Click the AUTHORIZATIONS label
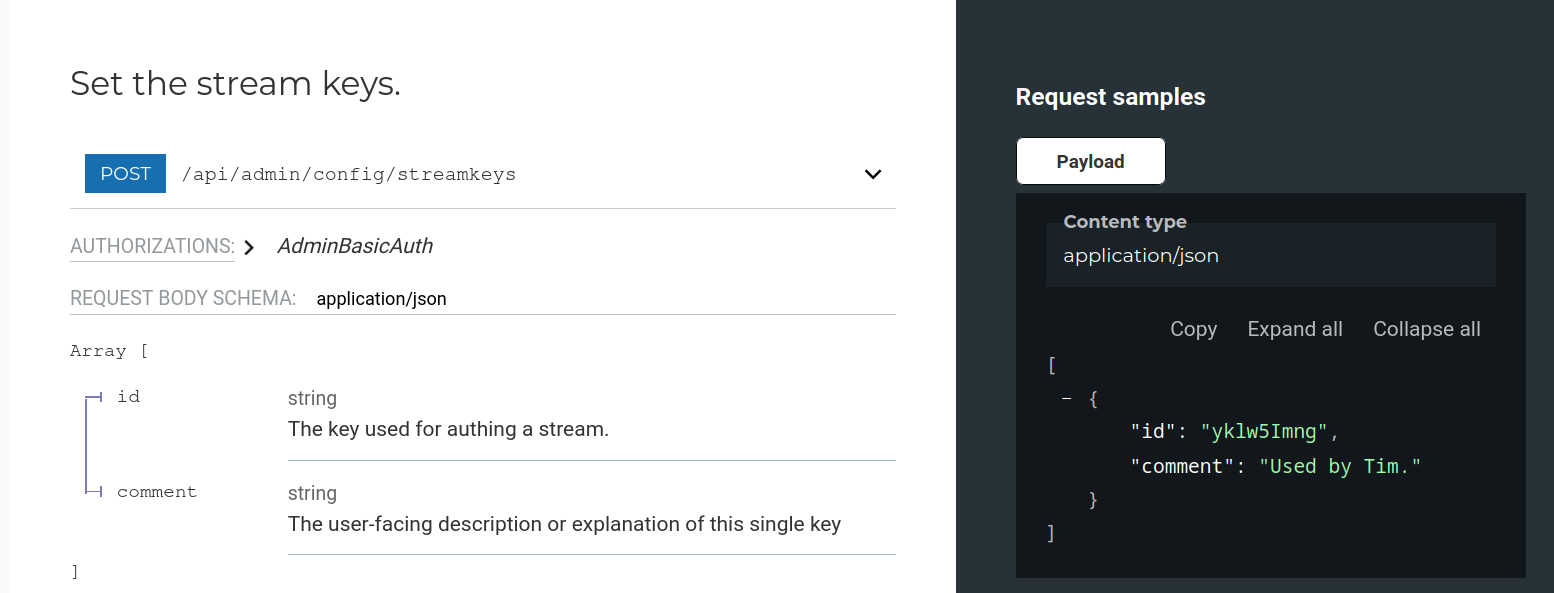This screenshot has width=1554, height=593. [x=150, y=245]
